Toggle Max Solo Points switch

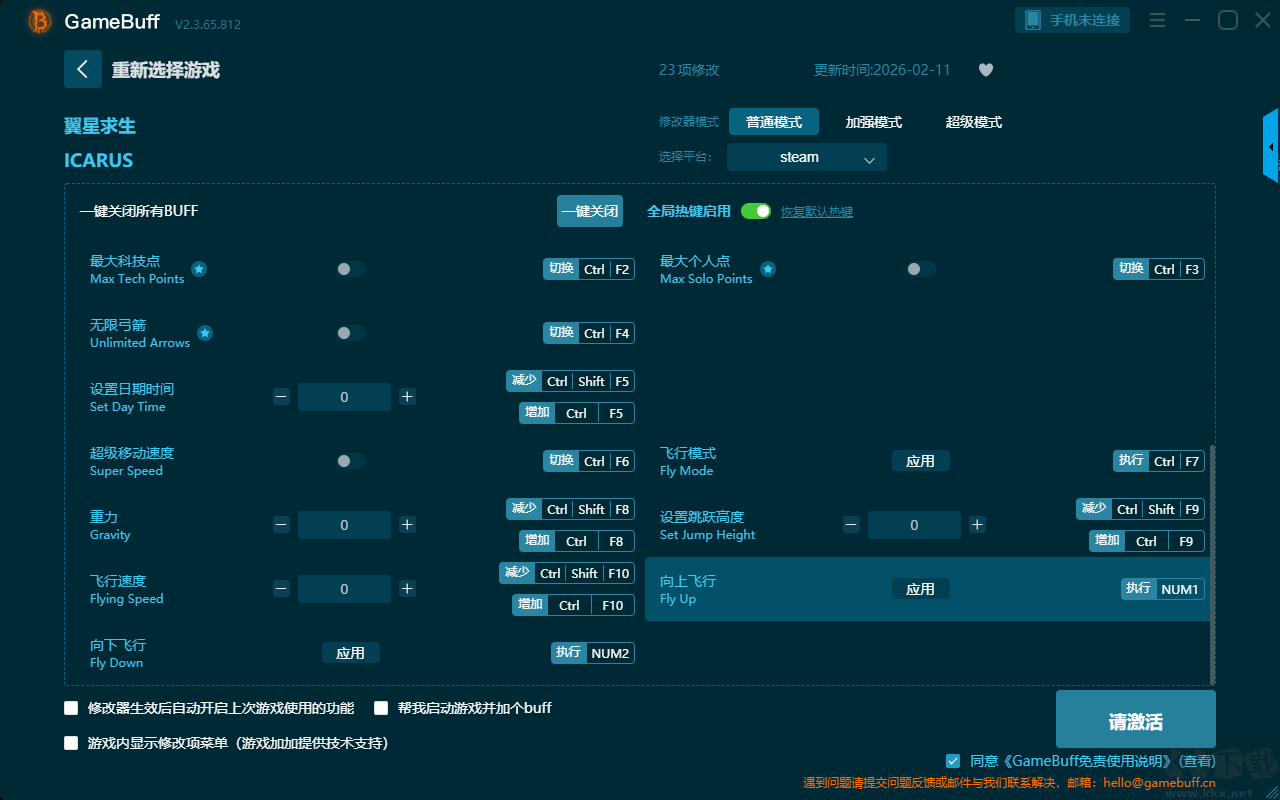pyautogui.click(x=921, y=269)
